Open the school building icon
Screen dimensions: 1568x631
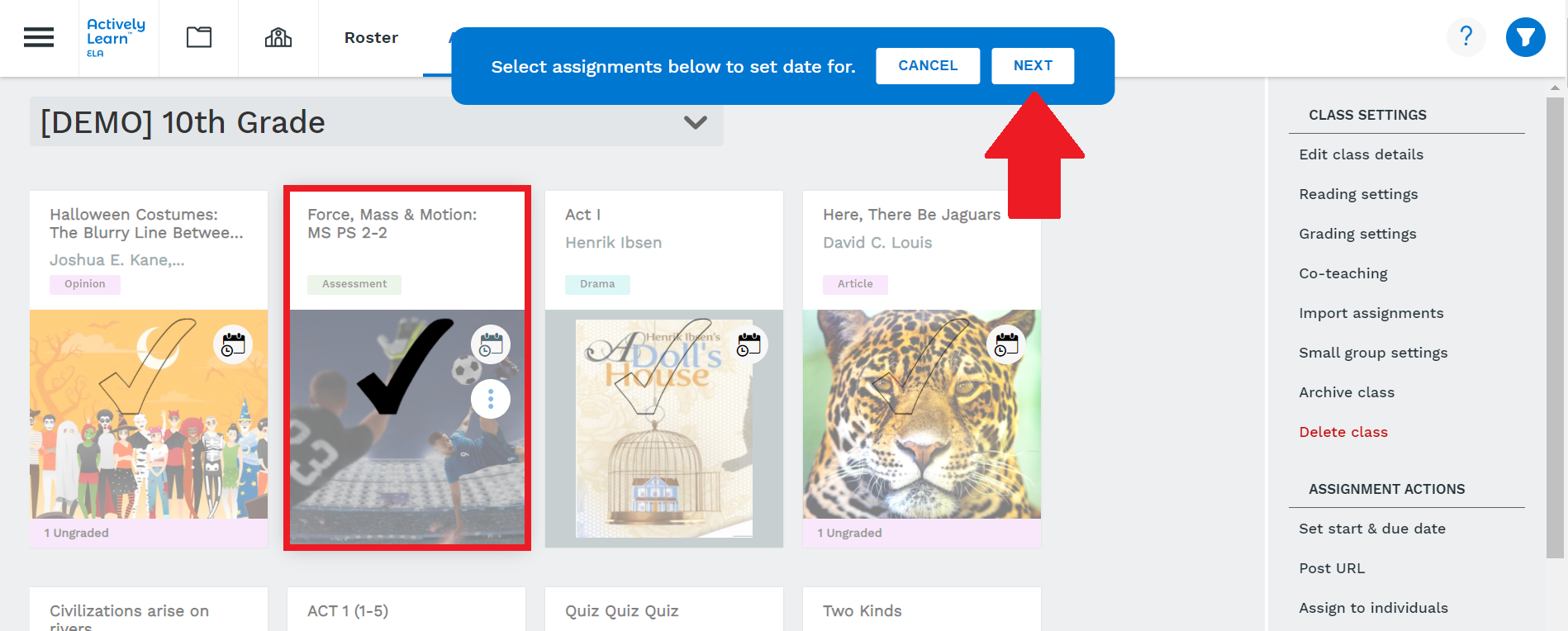[x=278, y=38]
